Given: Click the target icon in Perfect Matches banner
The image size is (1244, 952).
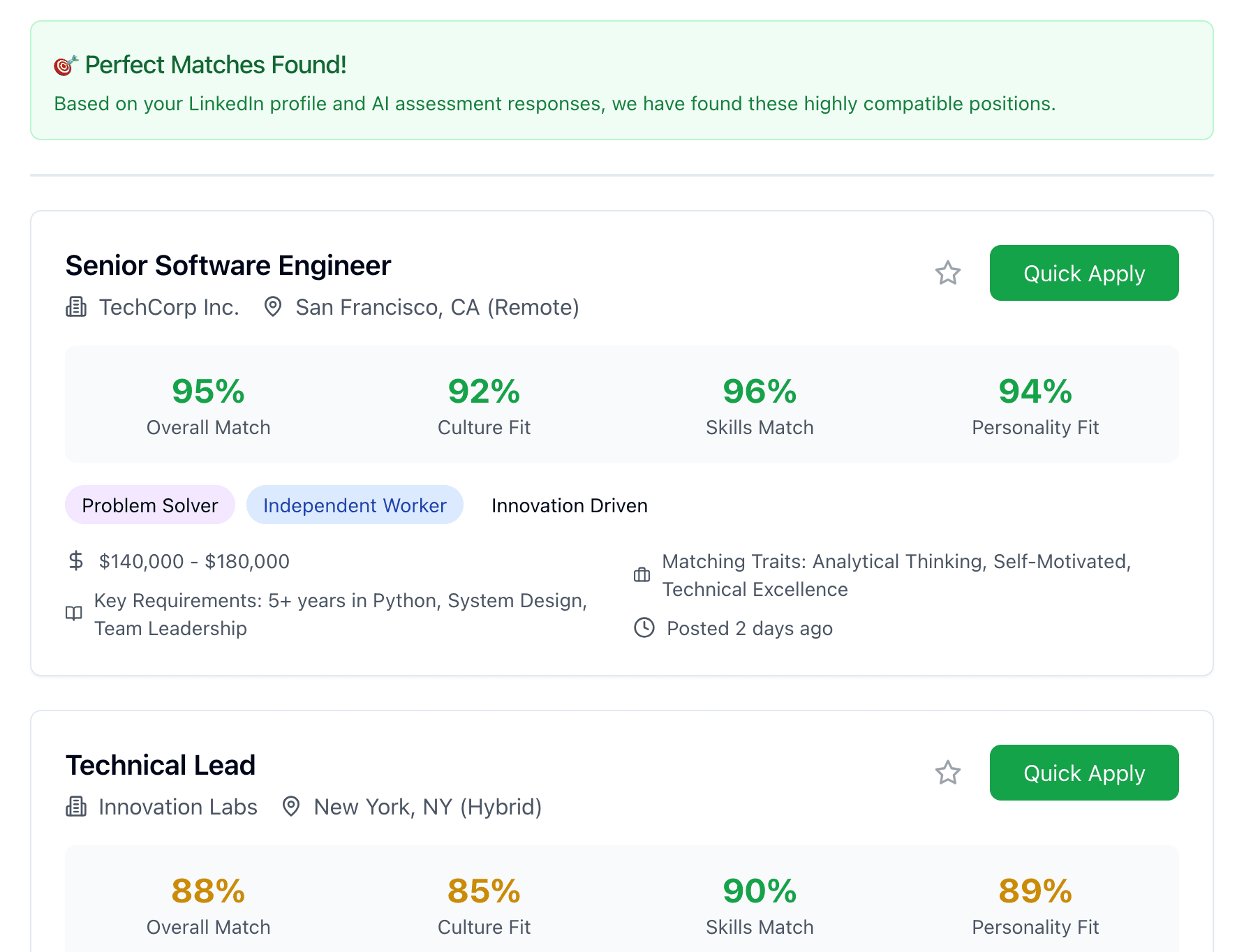Looking at the screenshot, I should pyautogui.click(x=66, y=66).
